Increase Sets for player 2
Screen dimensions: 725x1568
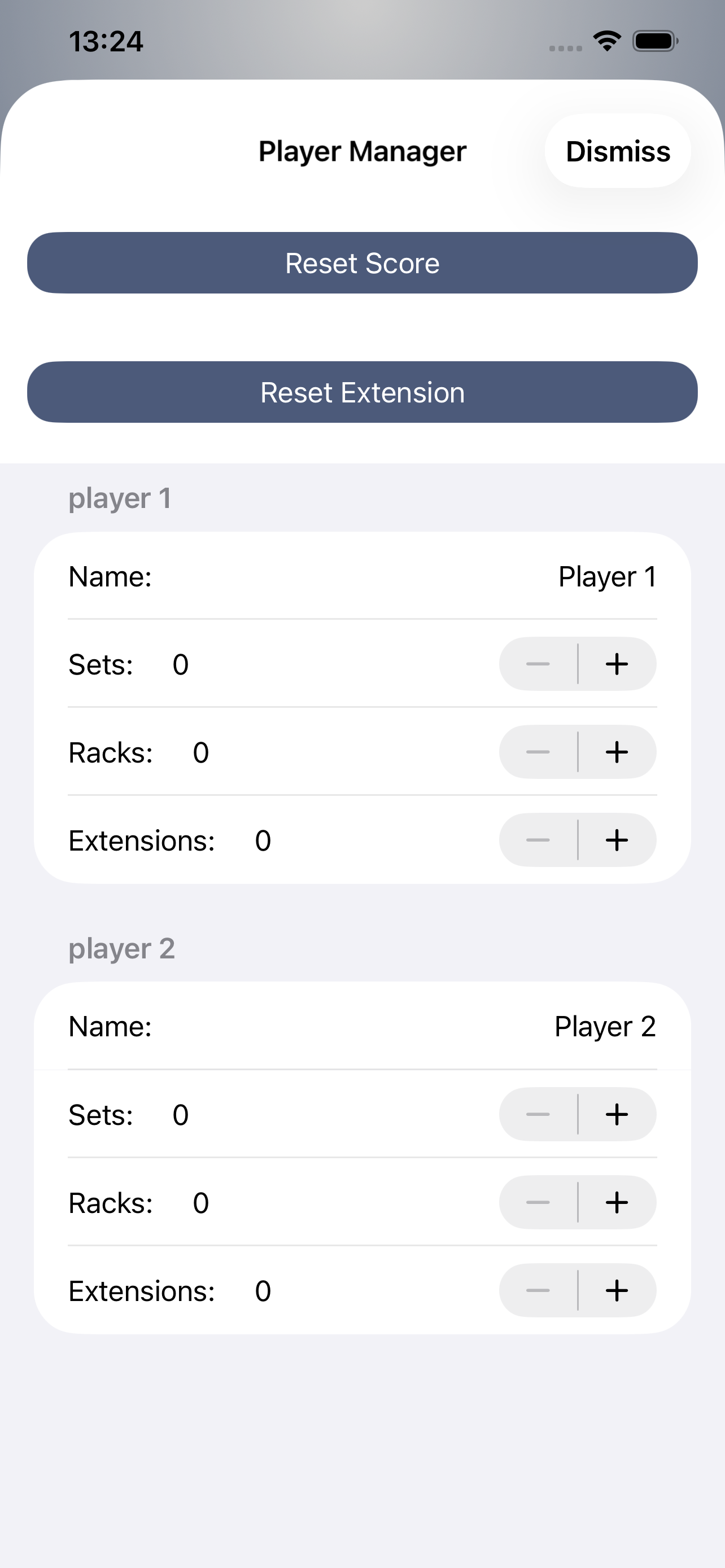pos(617,1114)
